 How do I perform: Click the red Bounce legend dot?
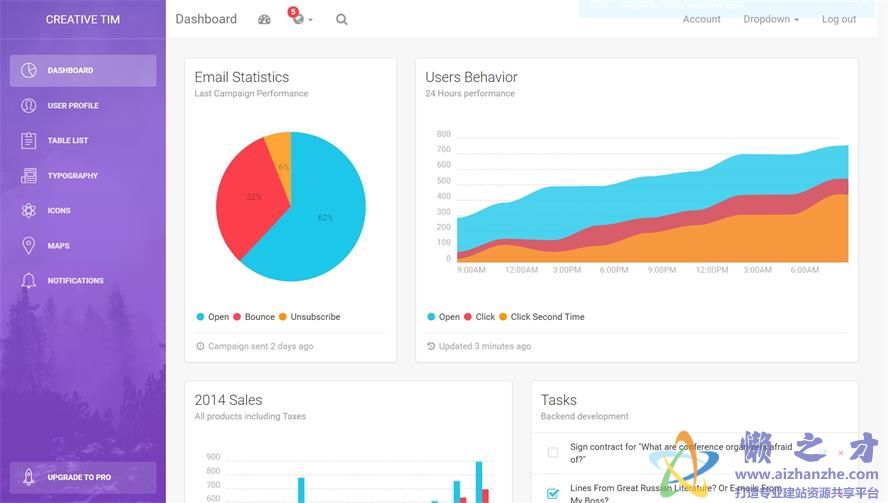pyautogui.click(x=237, y=317)
